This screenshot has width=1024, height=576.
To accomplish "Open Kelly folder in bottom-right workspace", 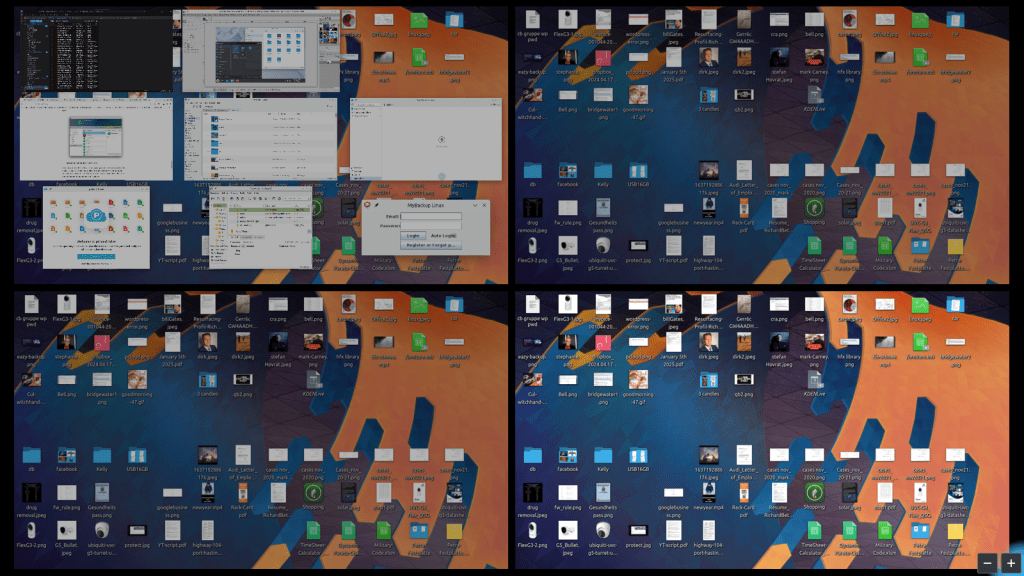I will (602, 457).
